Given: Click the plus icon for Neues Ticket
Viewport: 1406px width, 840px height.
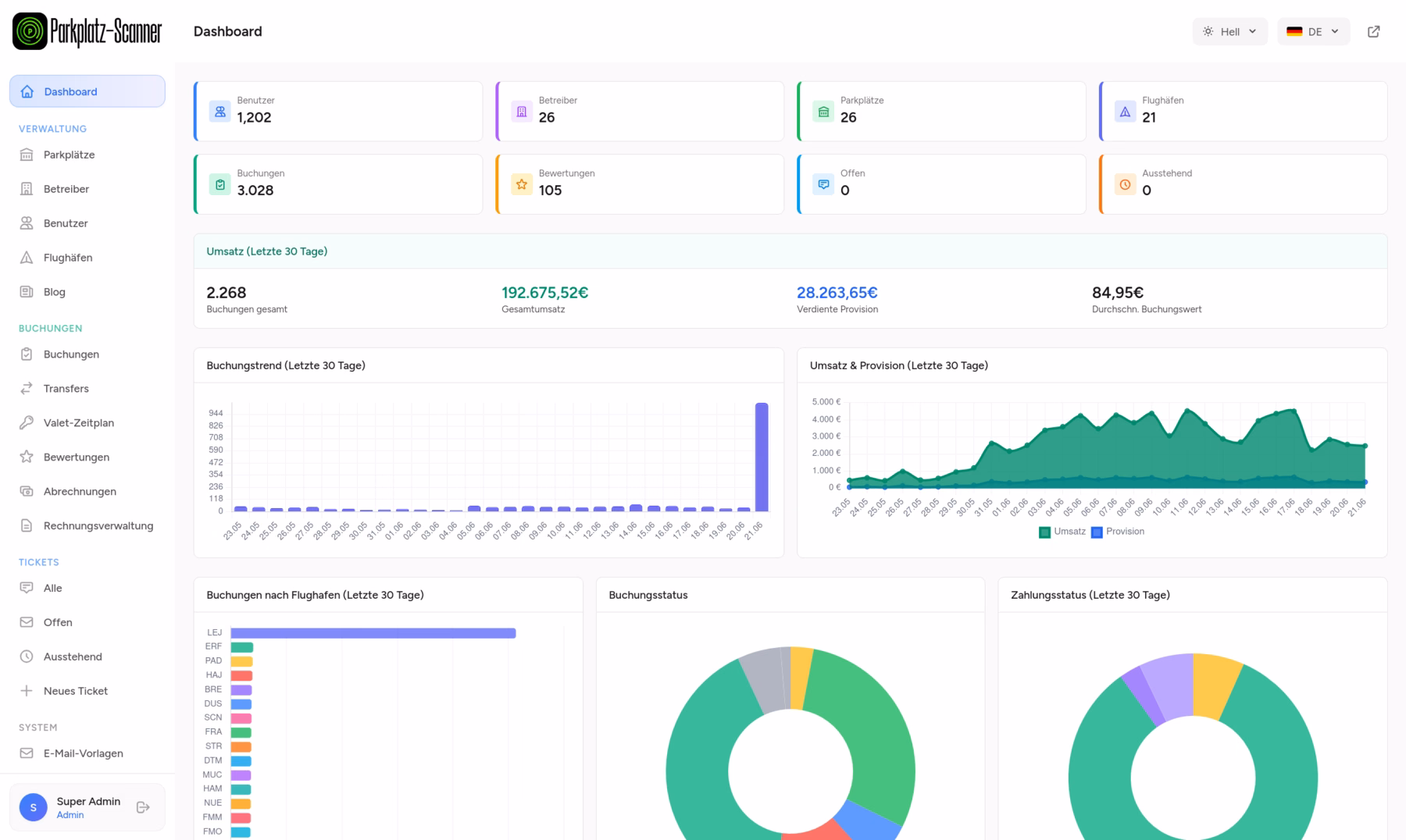Looking at the screenshot, I should (x=27, y=691).
